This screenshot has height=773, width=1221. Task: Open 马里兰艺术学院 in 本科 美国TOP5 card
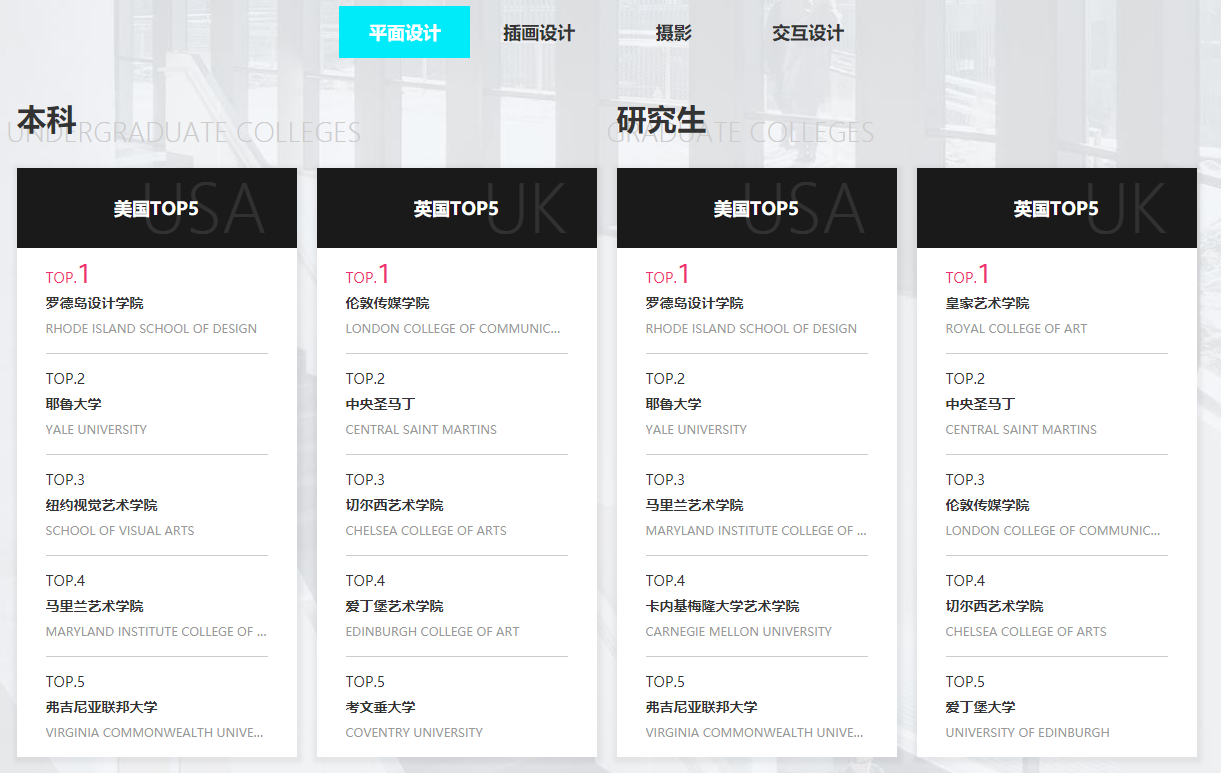pos(94,606)
